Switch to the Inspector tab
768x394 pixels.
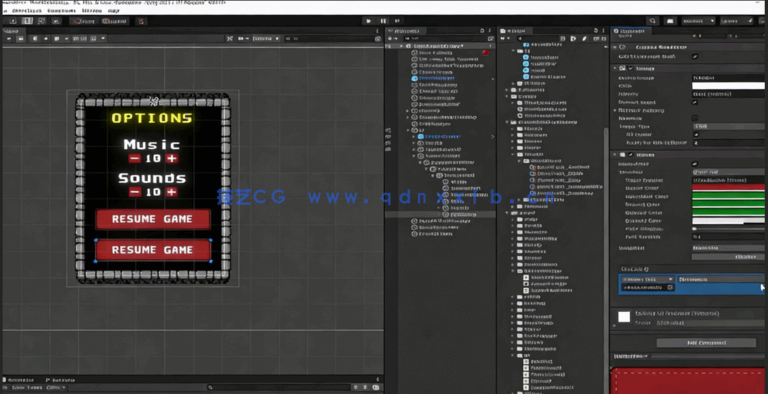click(631, 31)
